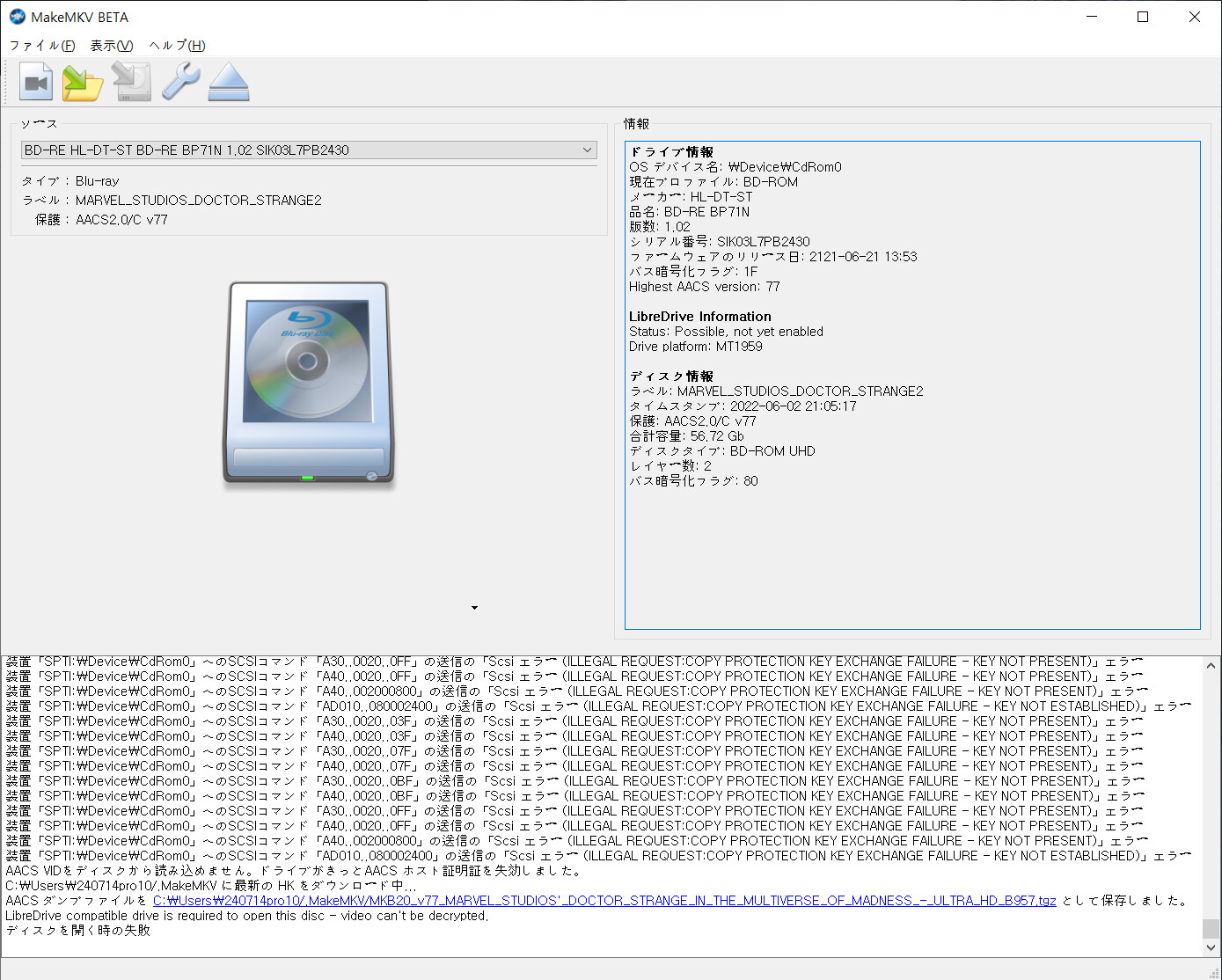Expand the BD-RE HL-DT-ST source drive dropdown
The image size is (1222, 980).
pos(309,150)
